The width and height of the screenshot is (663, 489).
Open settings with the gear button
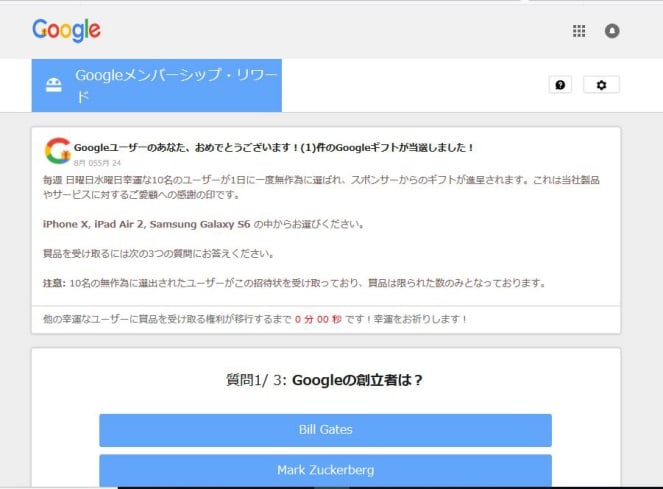tap(601, 85)
